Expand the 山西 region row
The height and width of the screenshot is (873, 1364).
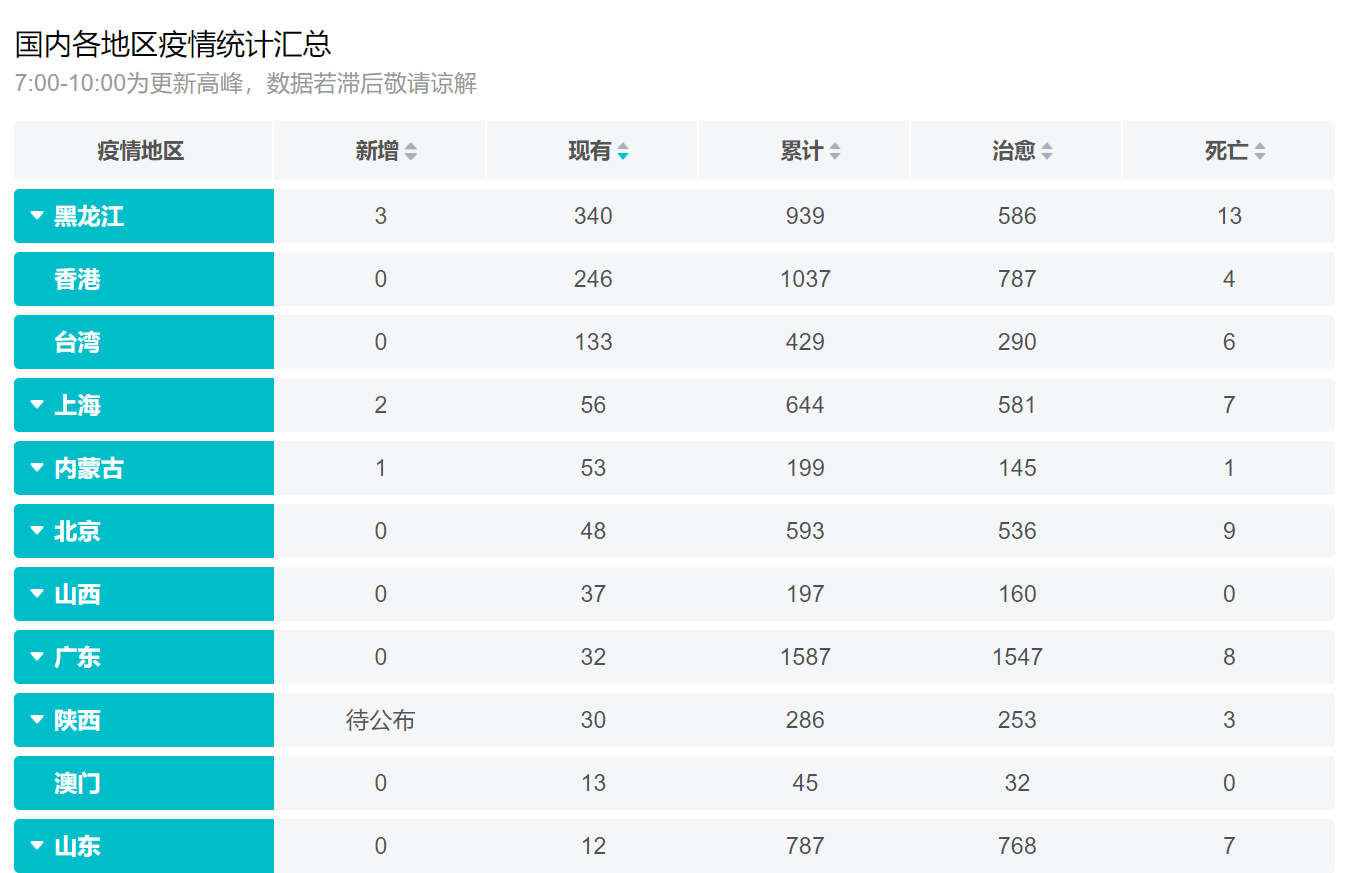coord(37,594)
